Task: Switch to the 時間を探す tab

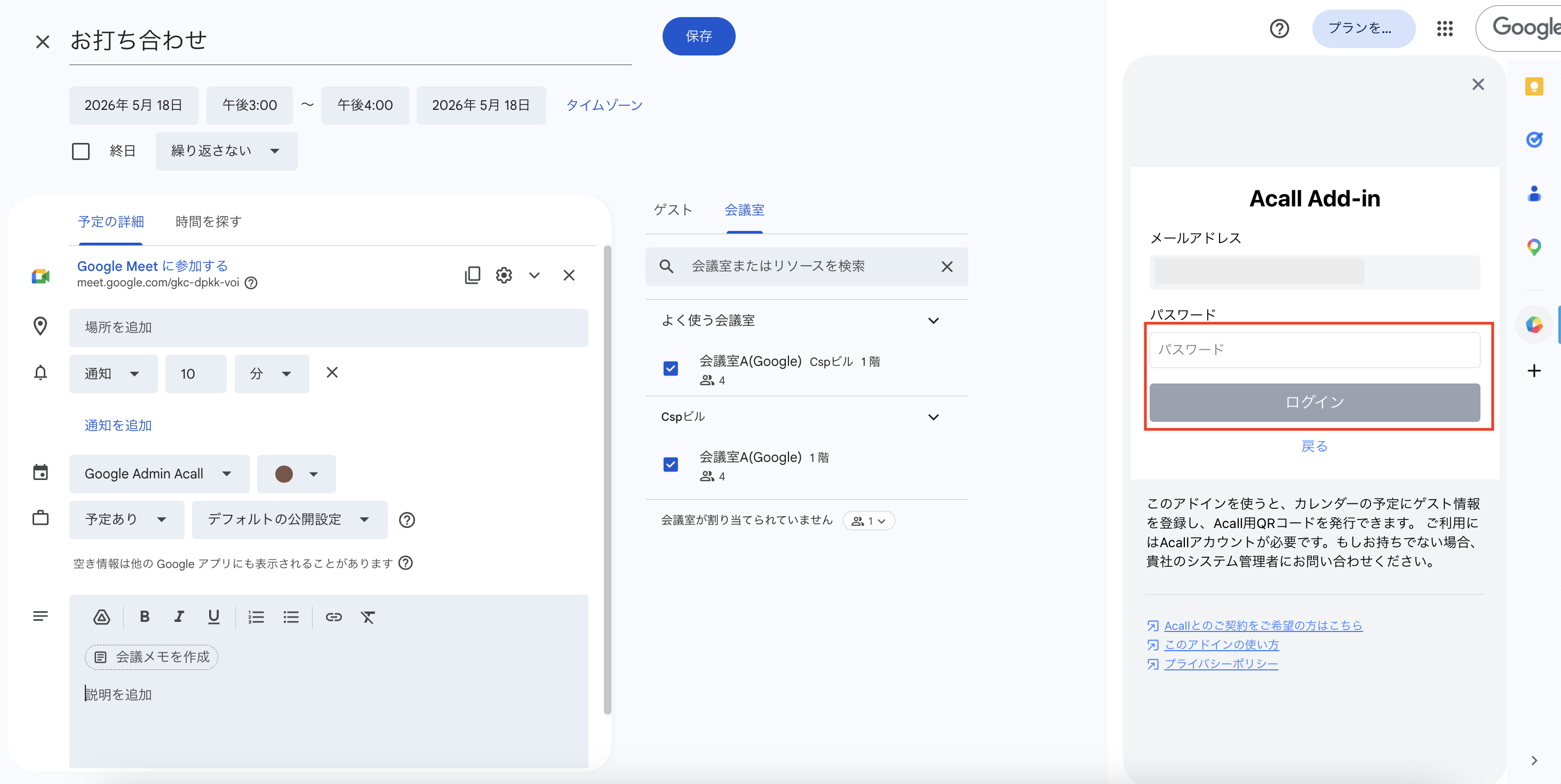Action: pos(209,222)
